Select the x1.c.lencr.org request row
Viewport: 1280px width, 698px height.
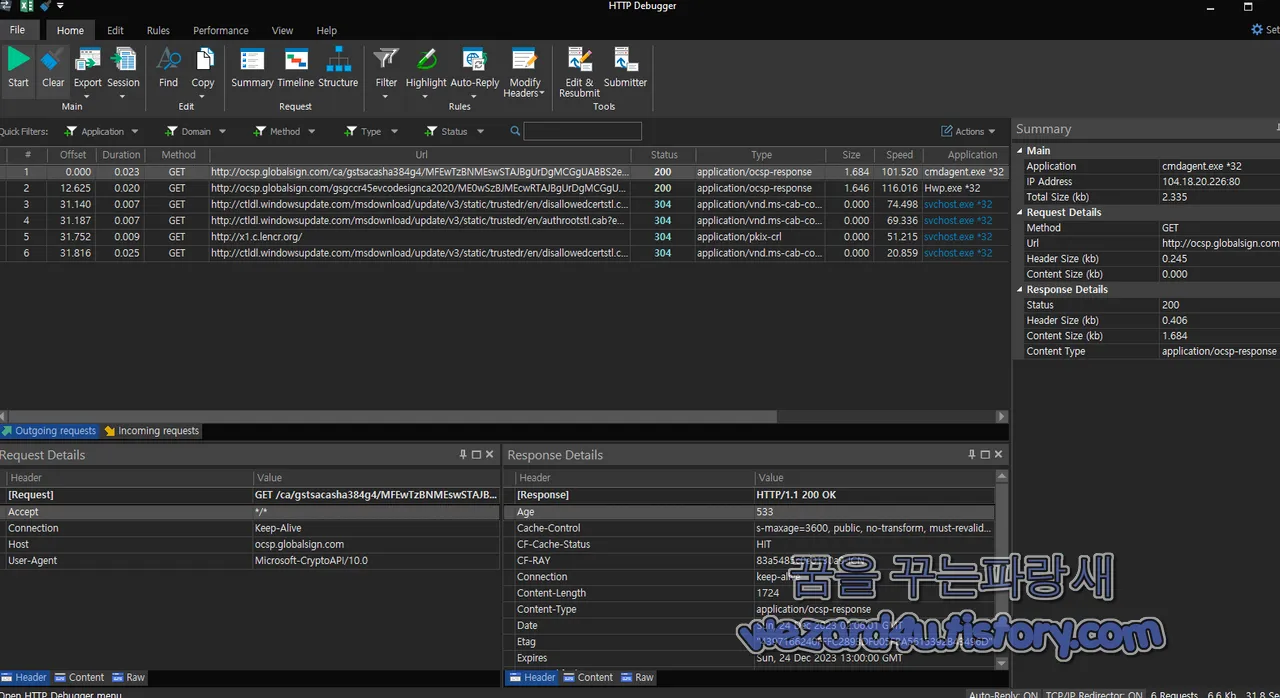(x=504, y=237)
